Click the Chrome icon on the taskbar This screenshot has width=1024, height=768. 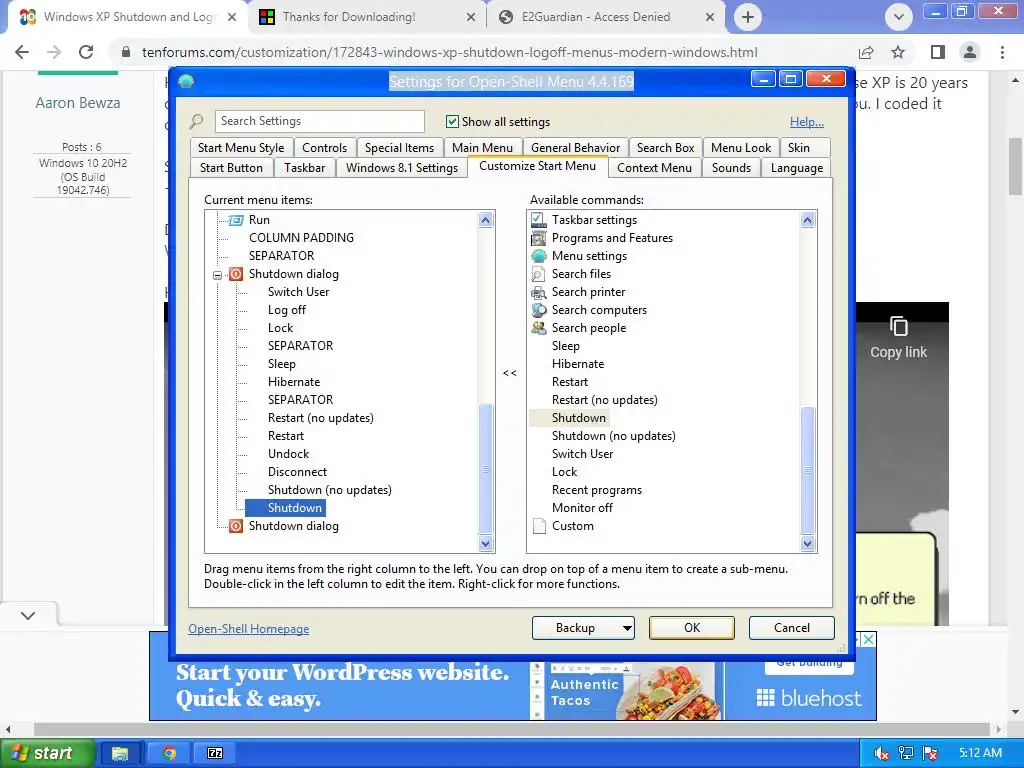[169, 754]
